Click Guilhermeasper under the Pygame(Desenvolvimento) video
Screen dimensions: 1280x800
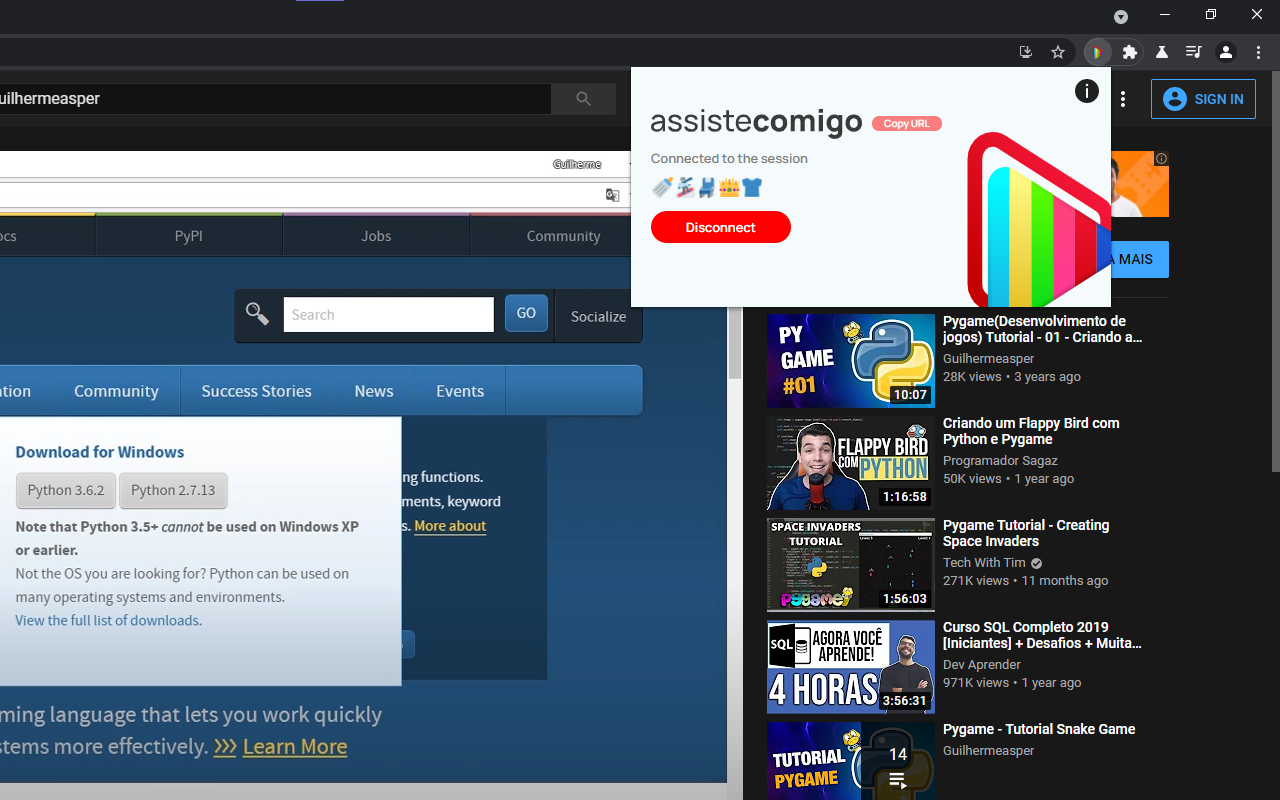tap(988, 359)
